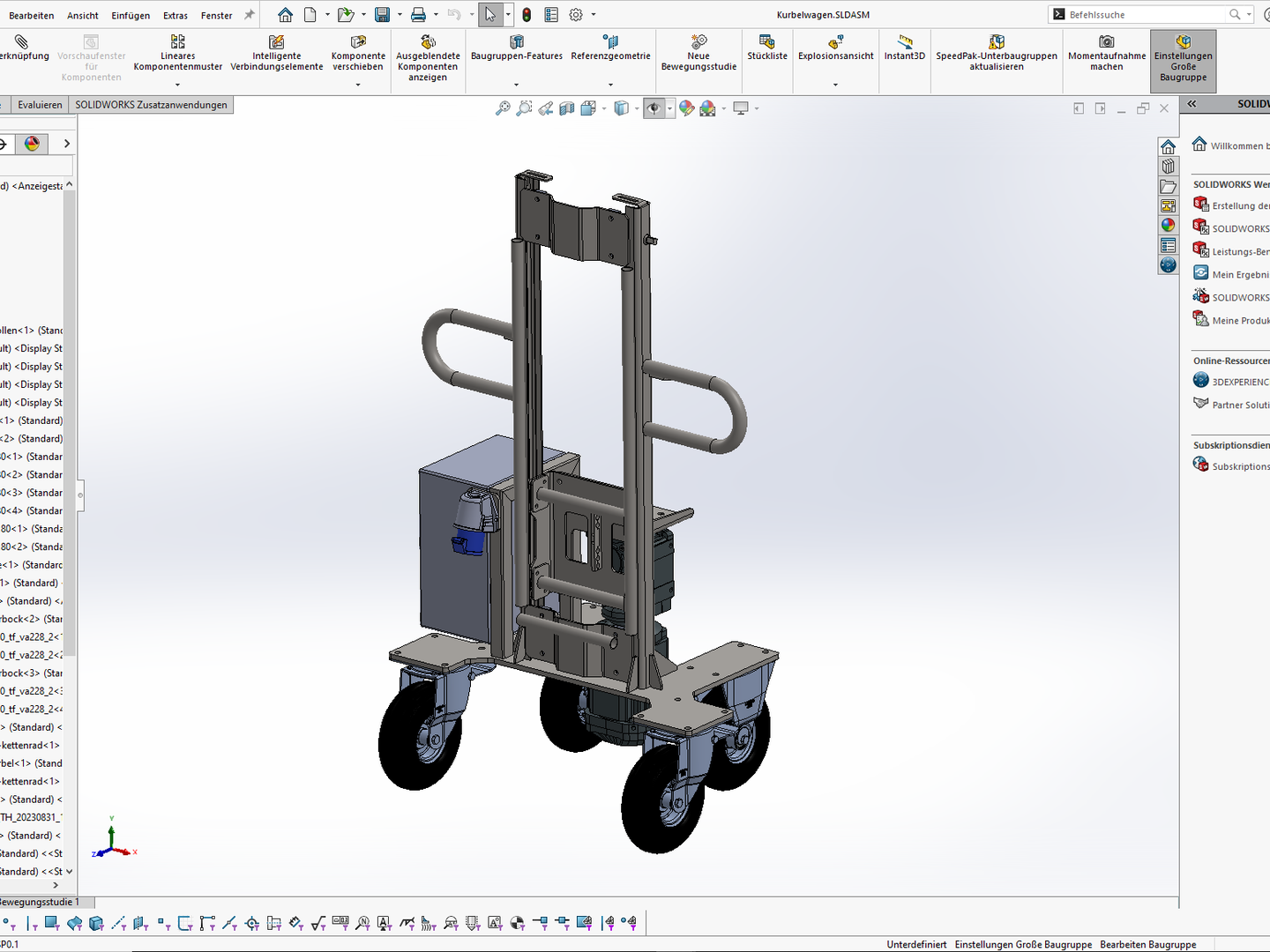
Task: Click View Settings monitor icon
Action: point(741,108)
